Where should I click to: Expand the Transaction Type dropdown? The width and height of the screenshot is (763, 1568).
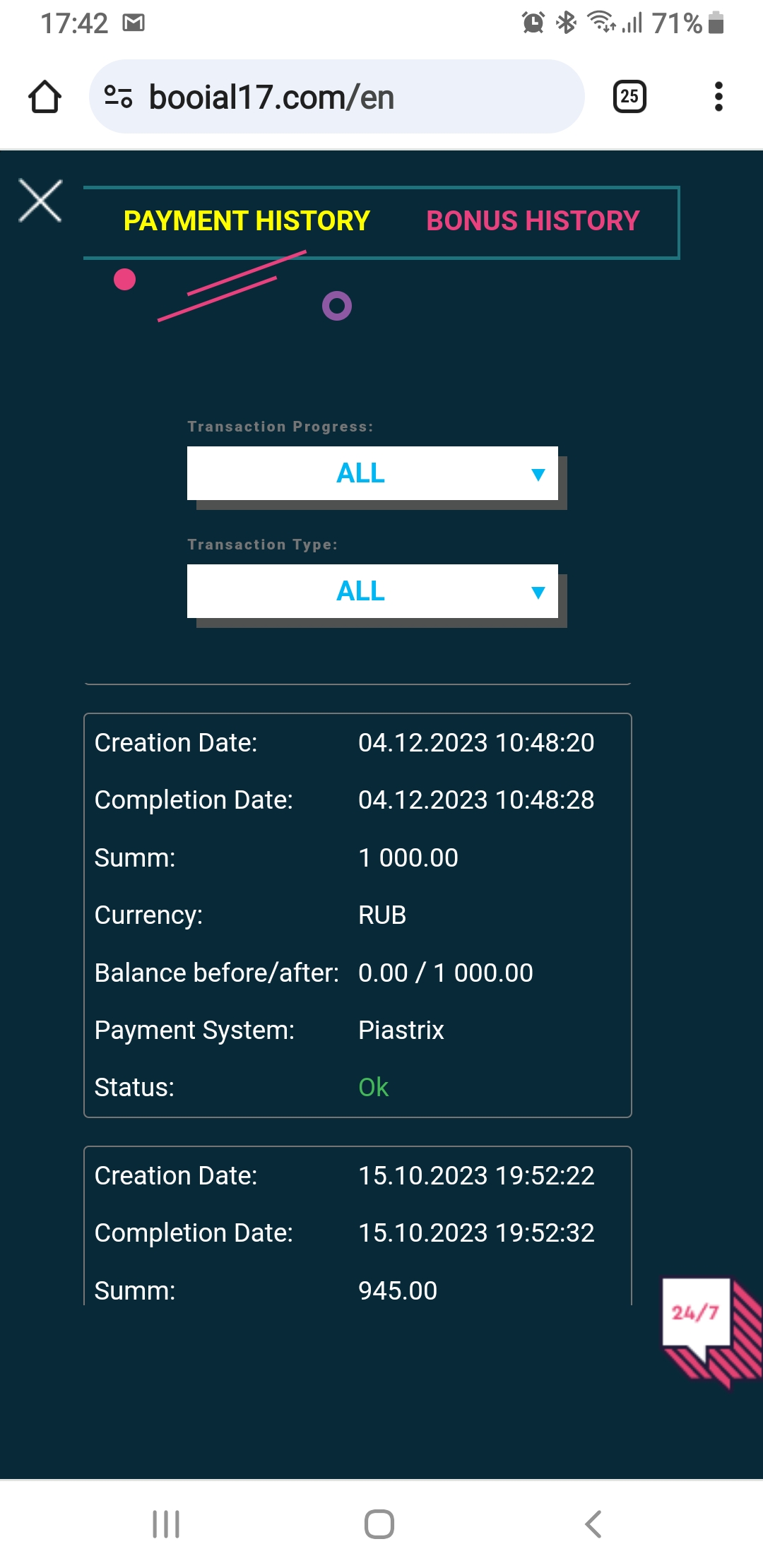(372, 591)
